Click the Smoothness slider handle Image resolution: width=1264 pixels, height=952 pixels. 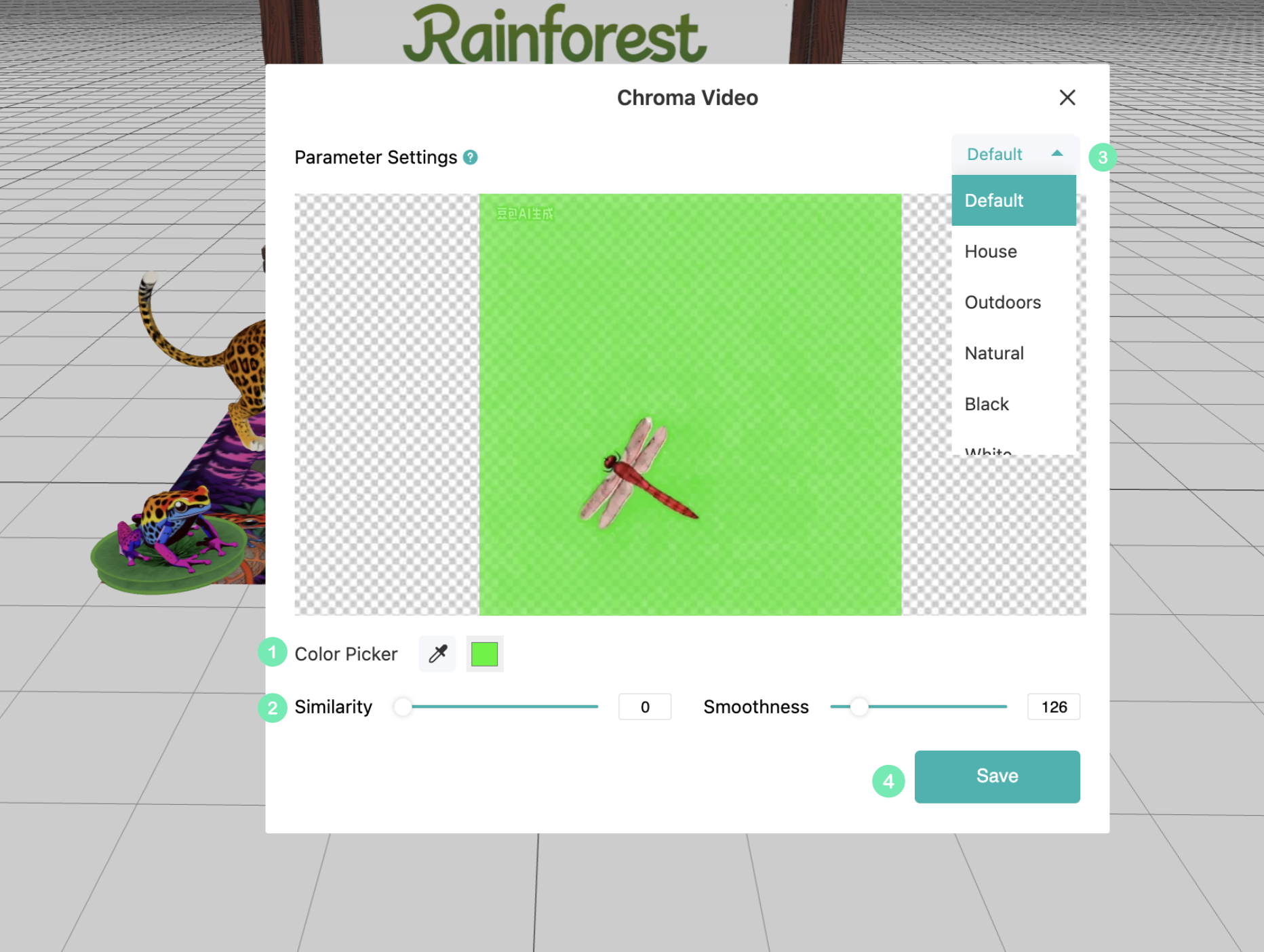pyautogui.click(x=859, y=707)
